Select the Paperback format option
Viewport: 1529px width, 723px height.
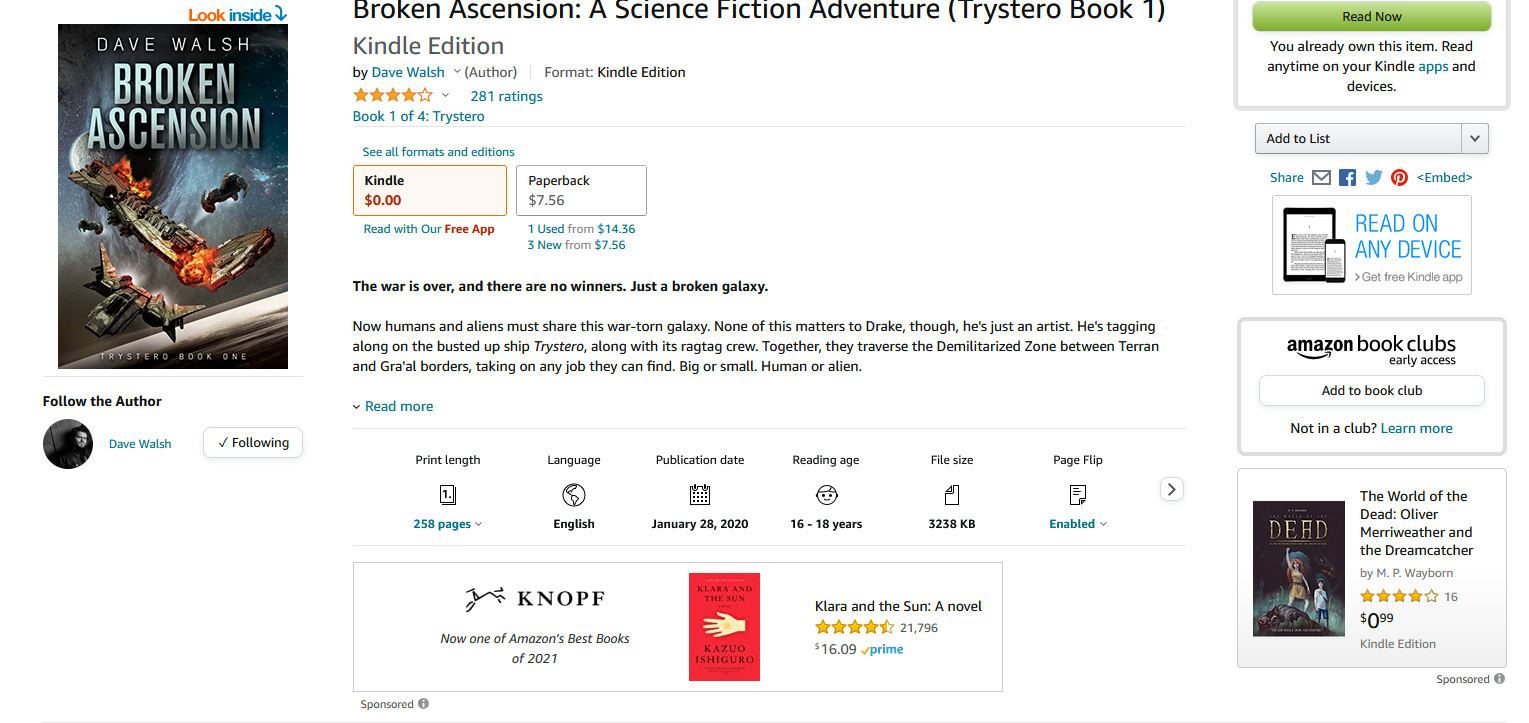(x=581, y=190)
